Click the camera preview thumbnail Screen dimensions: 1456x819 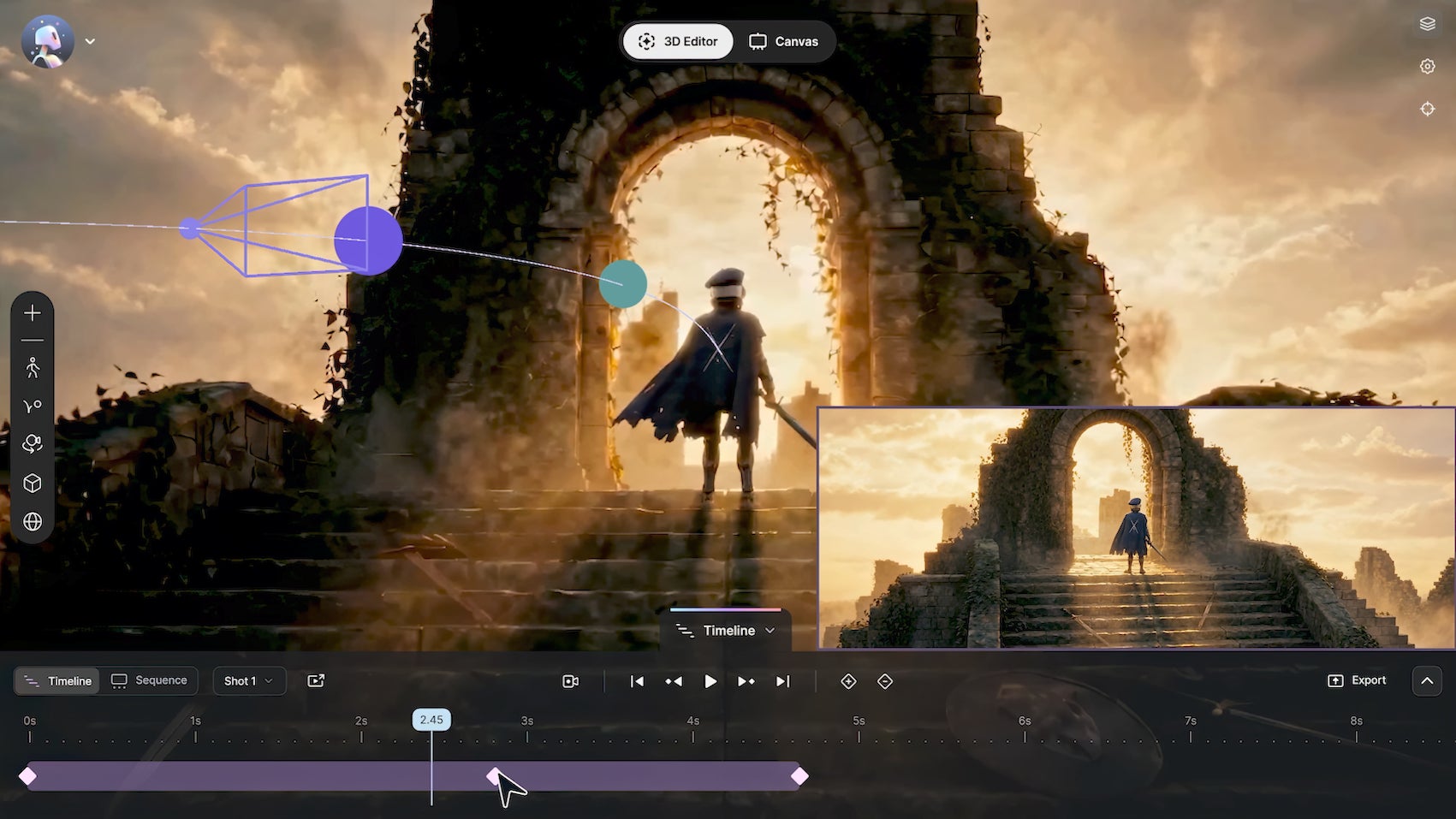click(1136, 527)
